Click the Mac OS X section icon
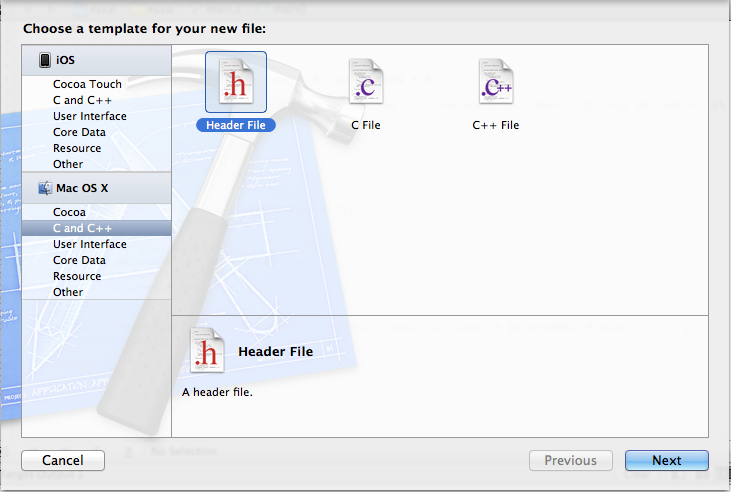This screenshot has height=492, width=731. click(x=45, y=188)
